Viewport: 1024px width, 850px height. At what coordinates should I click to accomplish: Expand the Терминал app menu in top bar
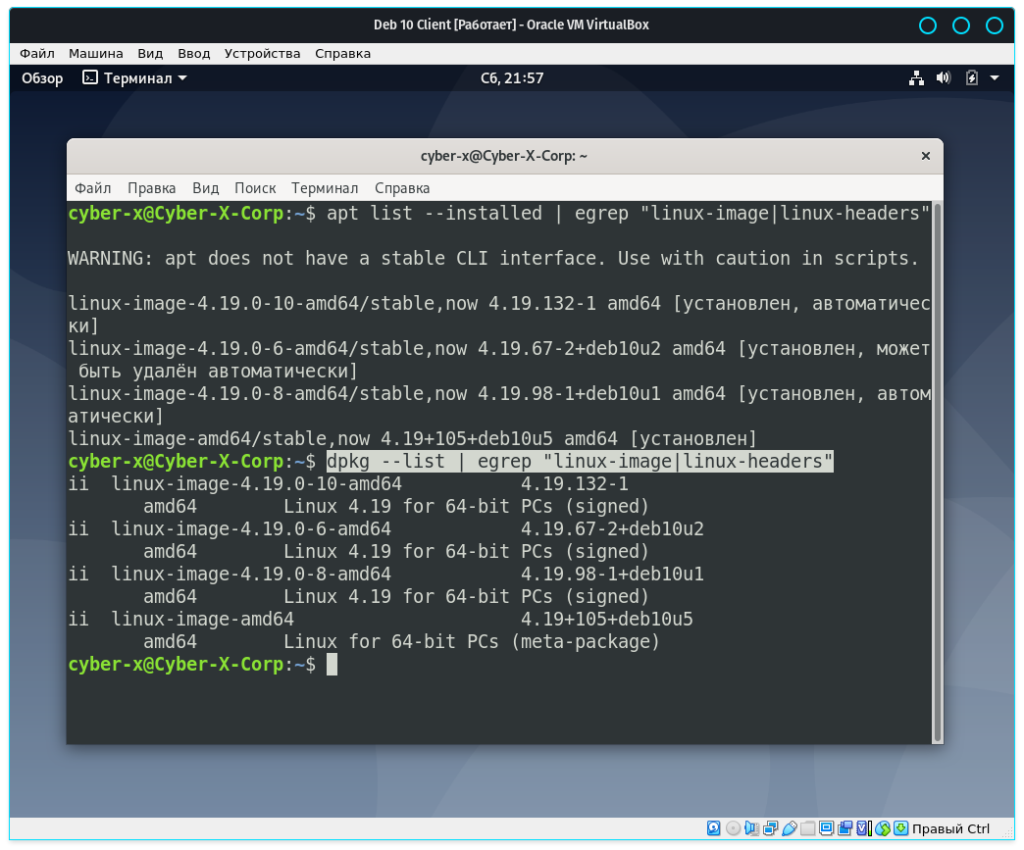[x=135, y=78]
